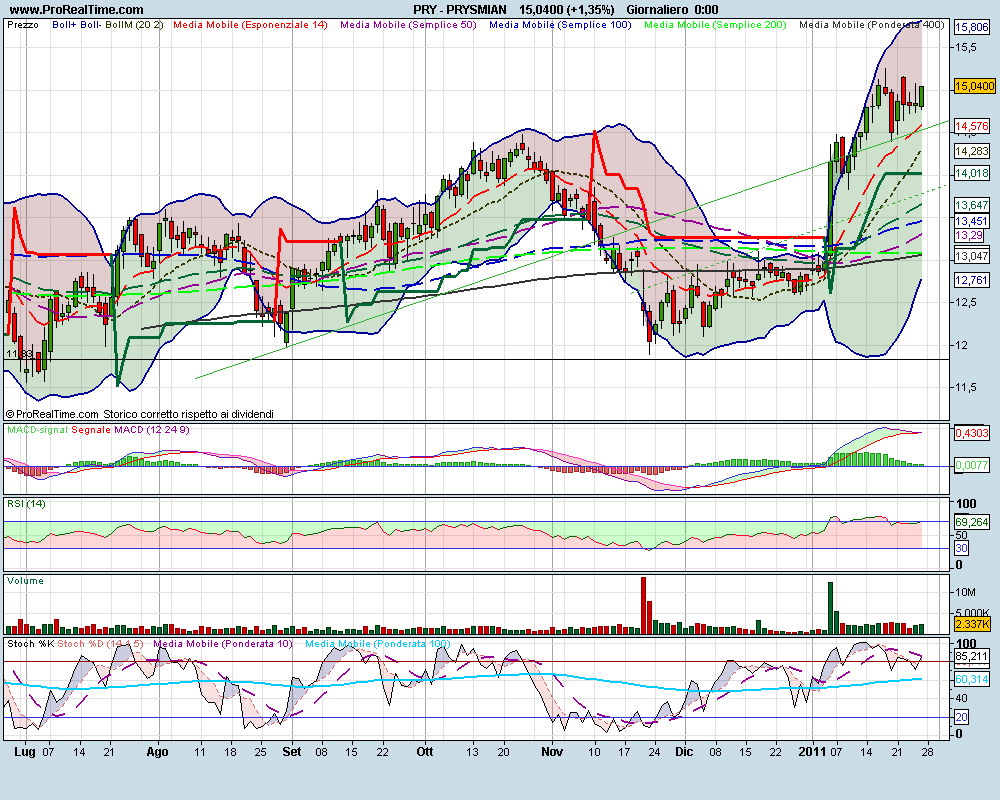Click the yellow 2.337K volume tag
The height and width of the screenshot is (800, 1000).
click(x=972, y=623)
